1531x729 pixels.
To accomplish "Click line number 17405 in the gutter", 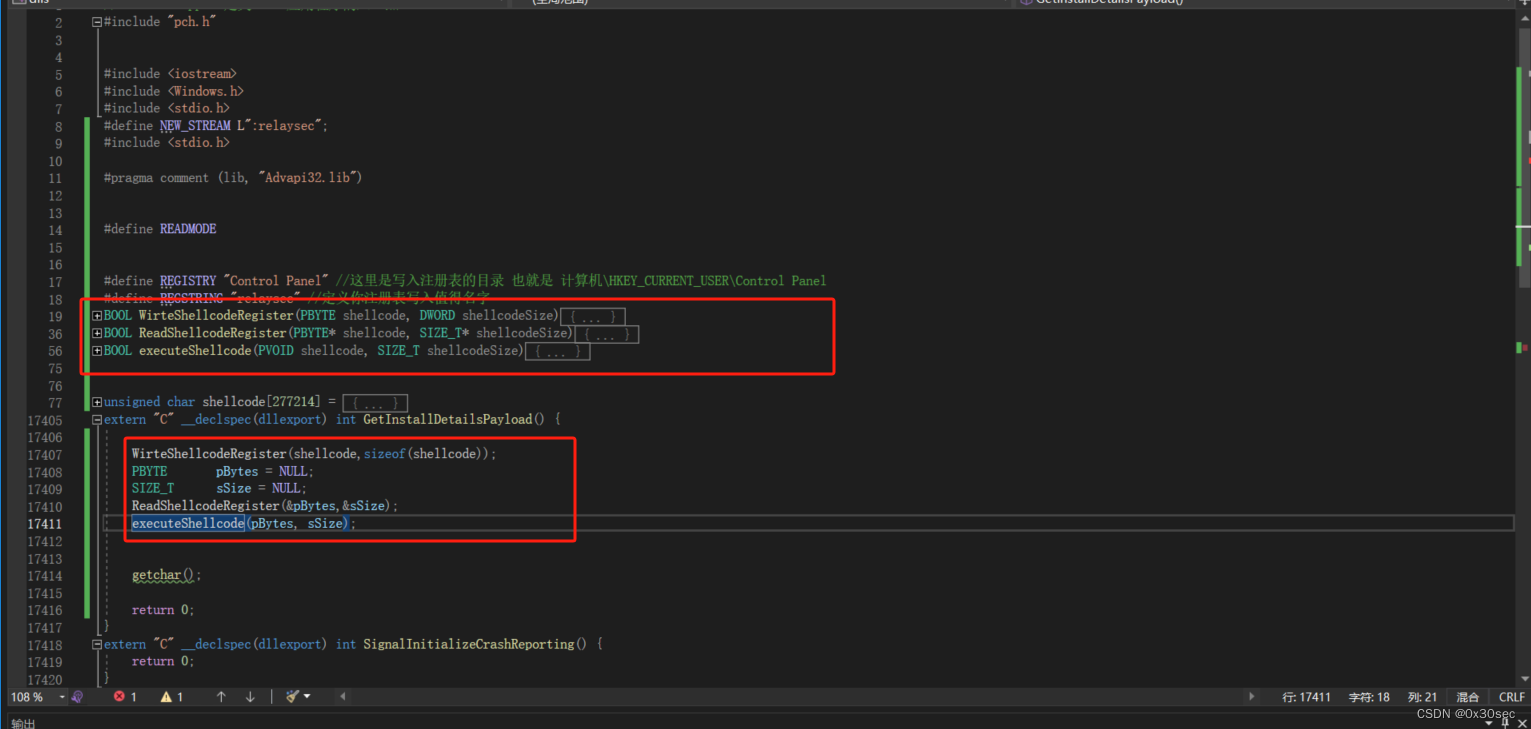I will [x=44, y=420].
